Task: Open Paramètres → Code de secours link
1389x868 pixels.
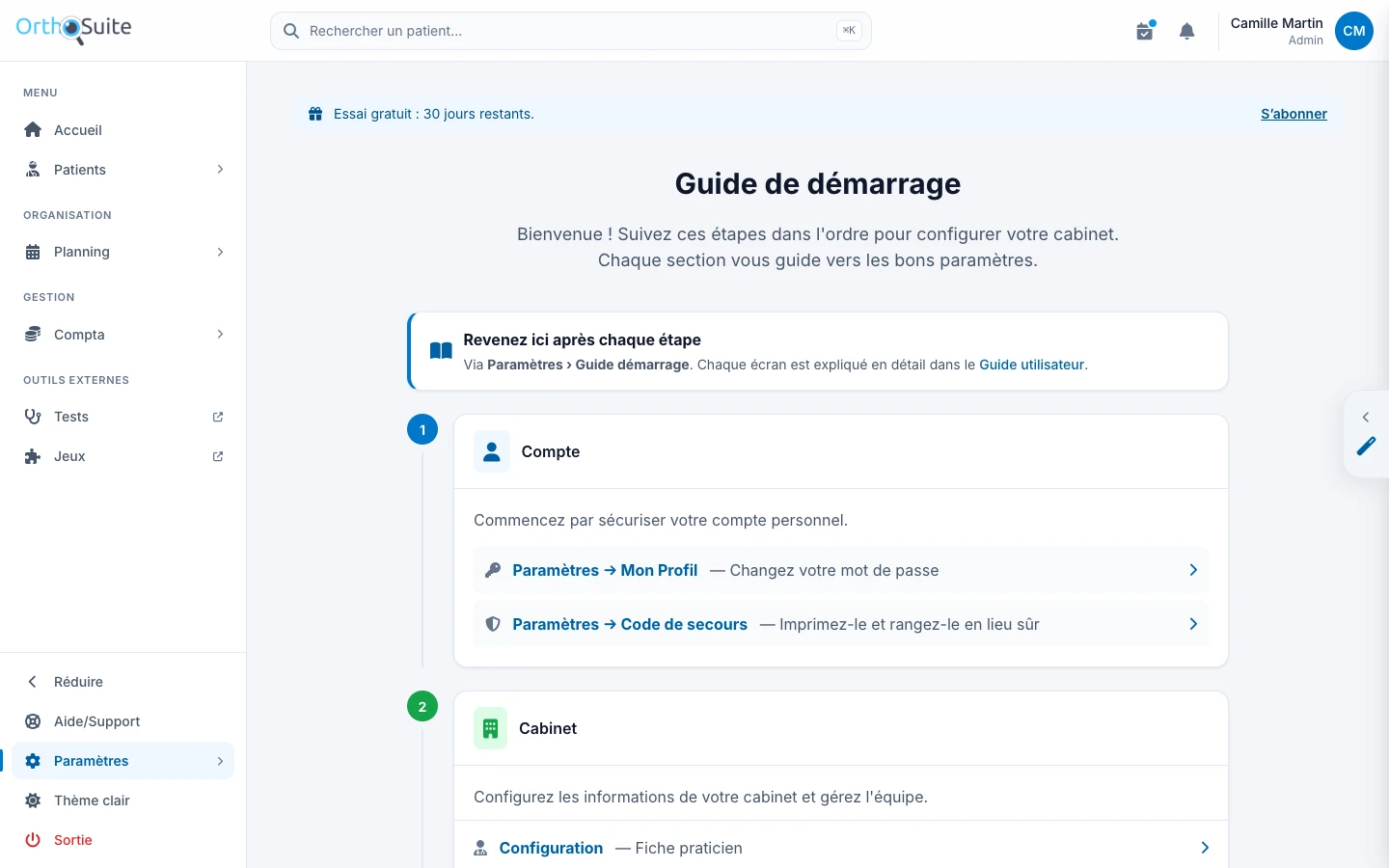Action: pos(630,624)
